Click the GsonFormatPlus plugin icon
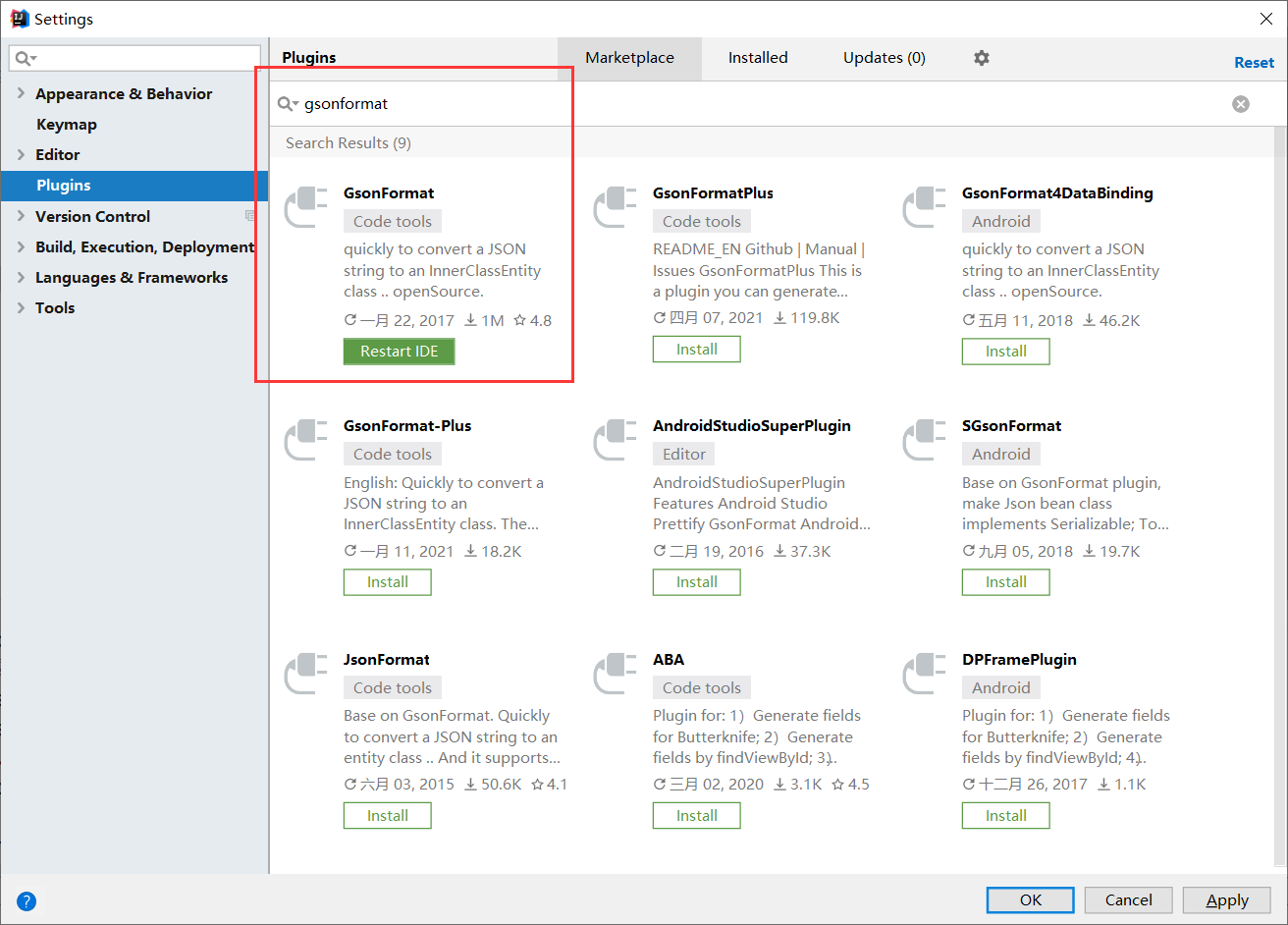Viewport: 1288px width, 925px height. pyautogui.click(x=615, y=207)
